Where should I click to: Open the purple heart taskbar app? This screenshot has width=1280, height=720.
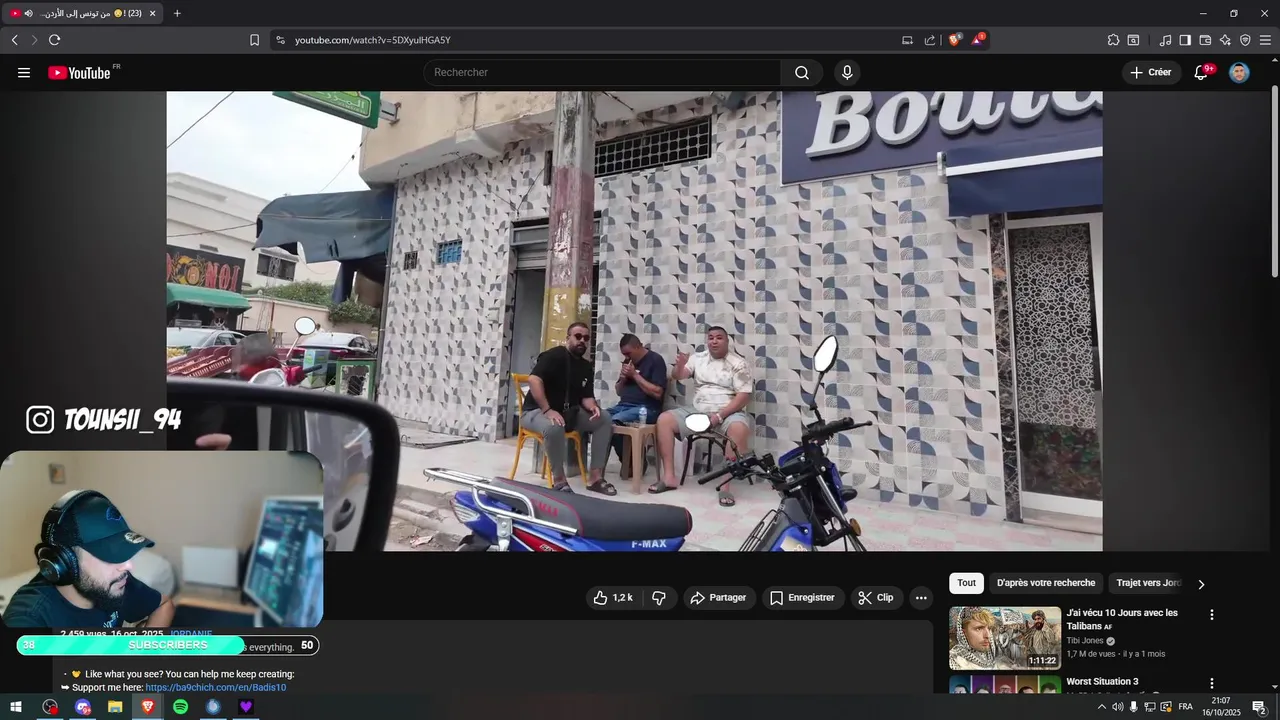[x=246, y=707]
